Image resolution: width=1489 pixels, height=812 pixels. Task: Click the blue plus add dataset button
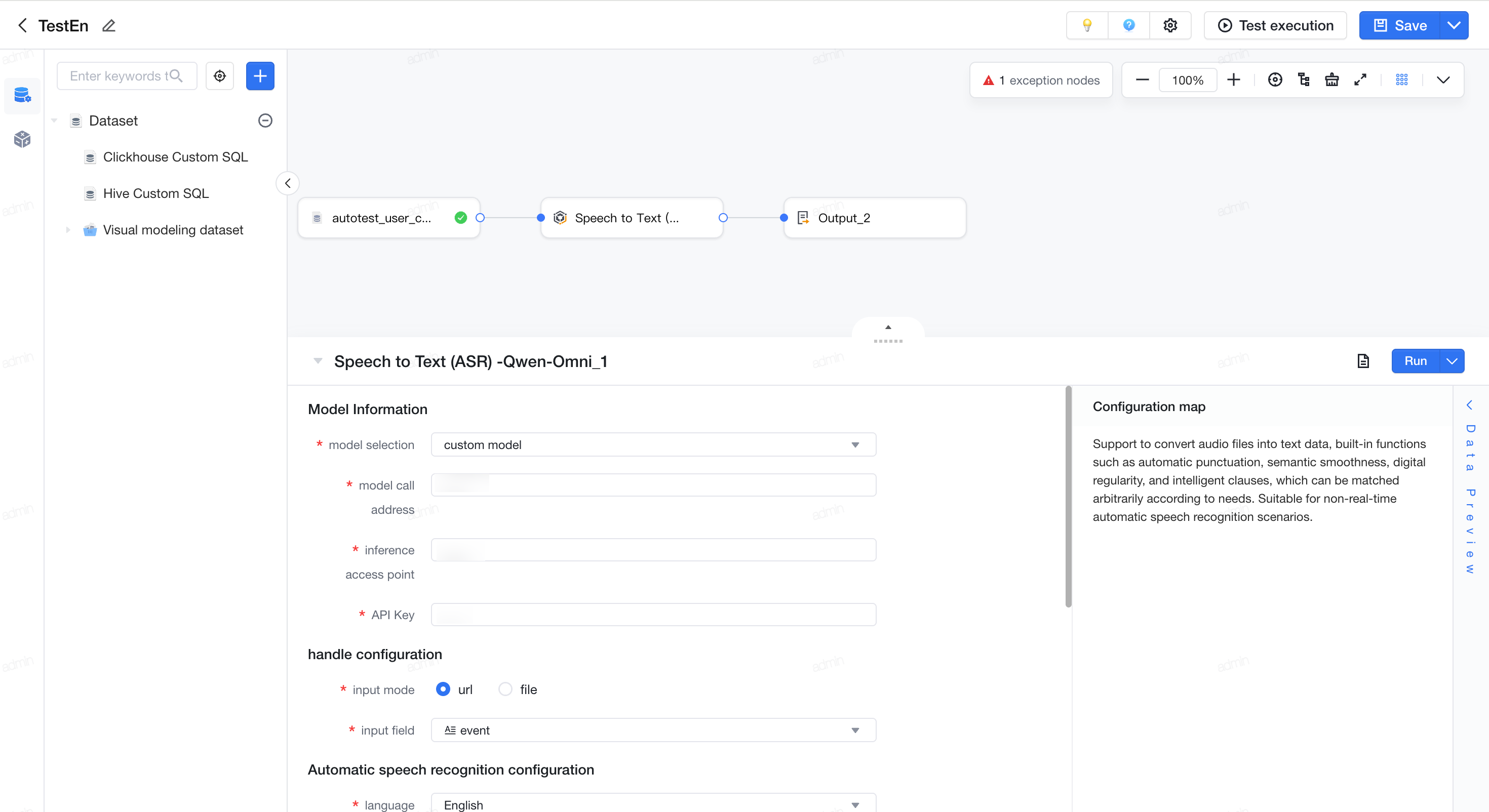pyautogui.click(x=260, y=76)
